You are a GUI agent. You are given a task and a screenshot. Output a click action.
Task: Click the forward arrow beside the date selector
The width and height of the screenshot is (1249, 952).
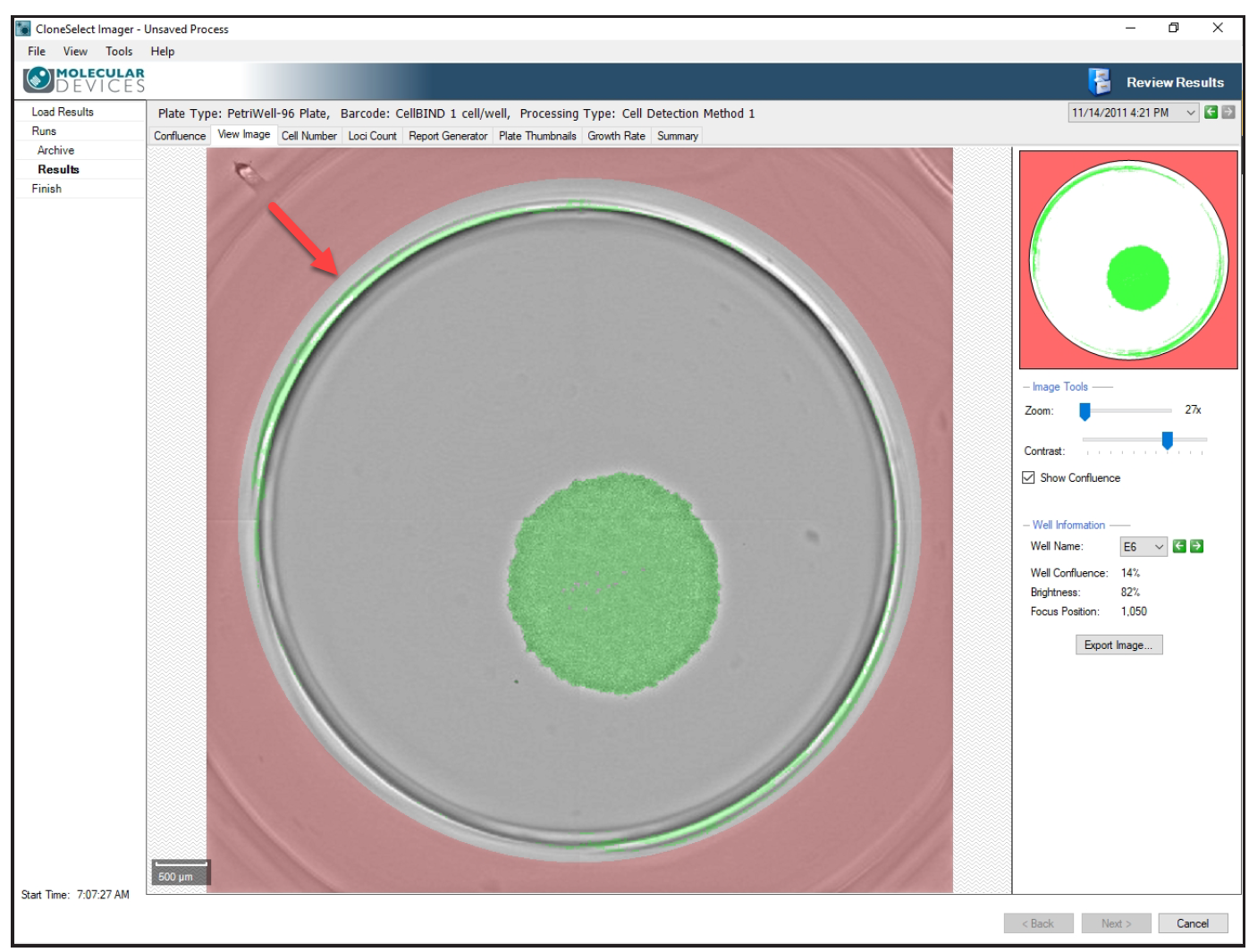point(1228,112)
